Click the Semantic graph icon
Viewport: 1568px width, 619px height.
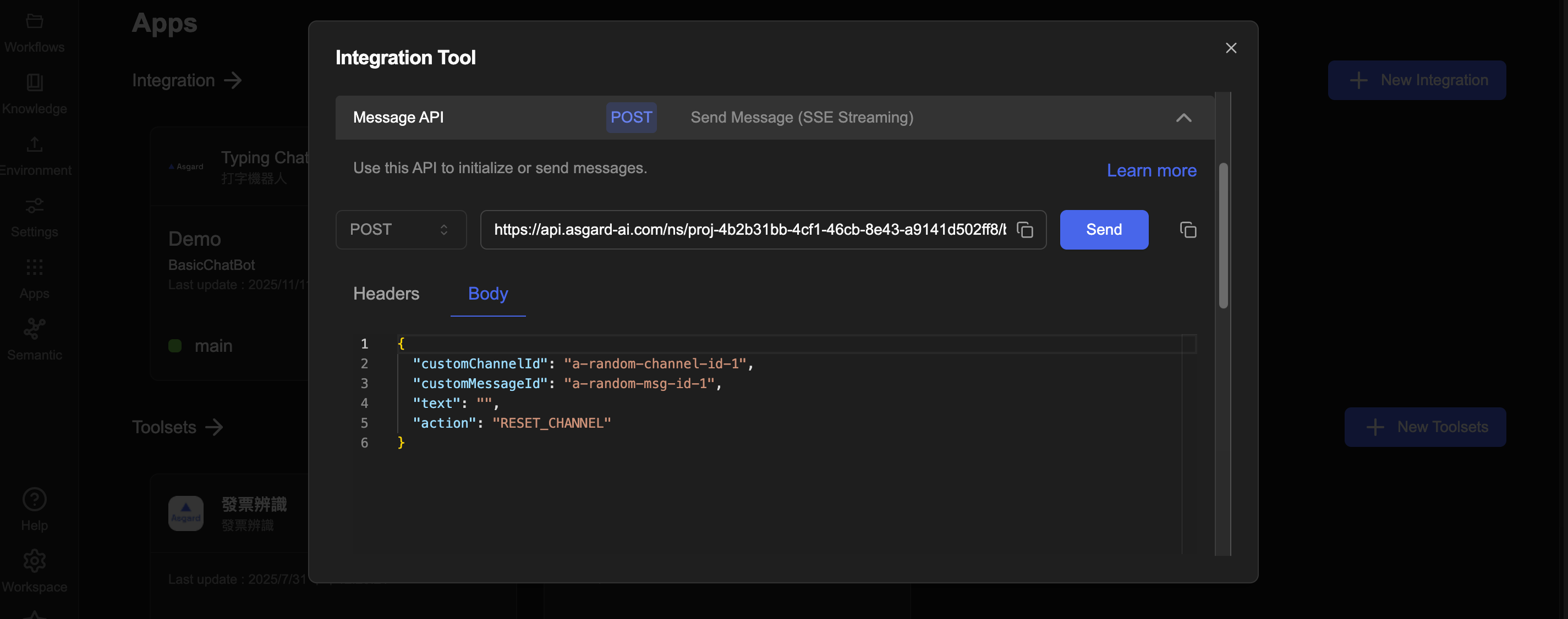(x=34, y=329)
